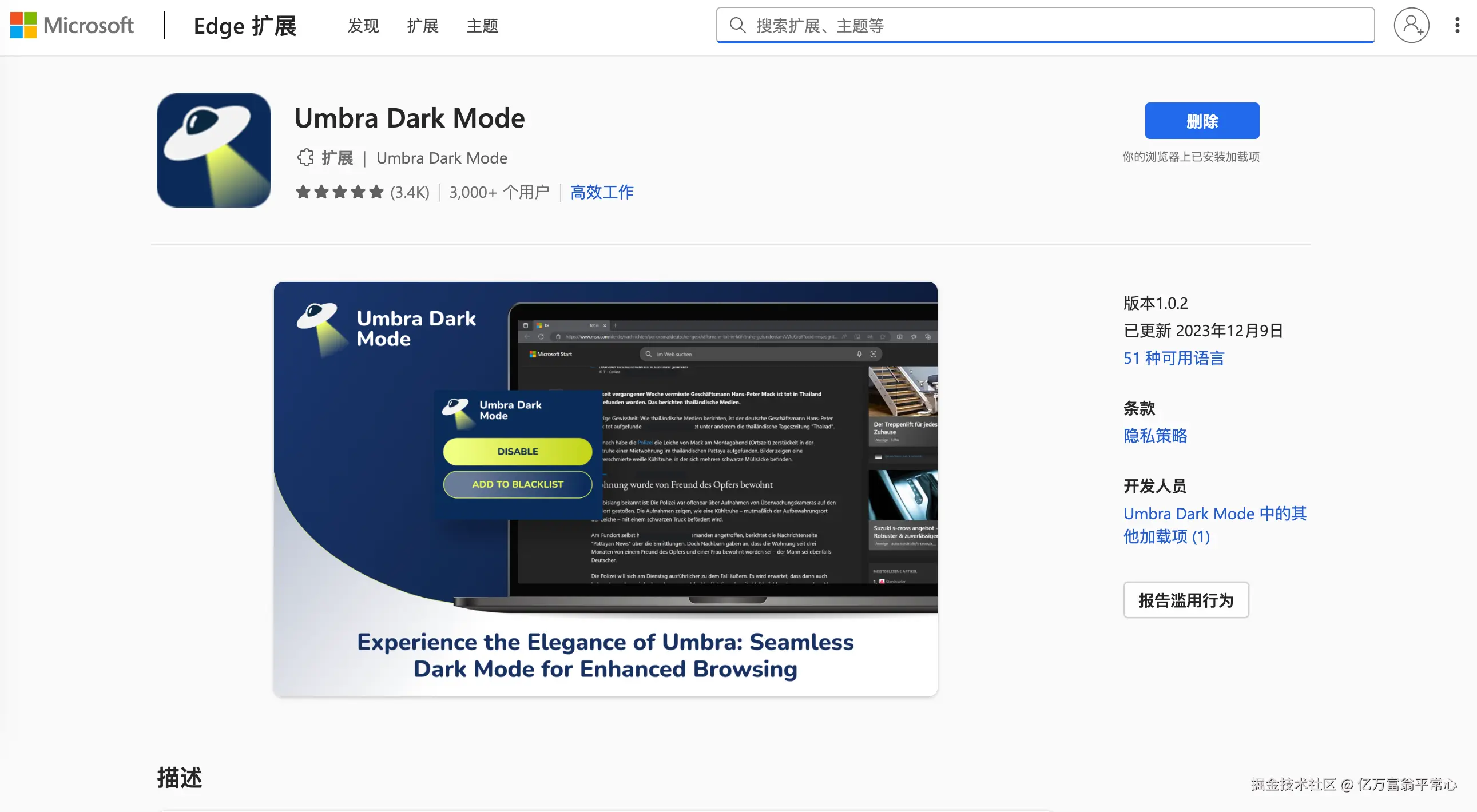Switch to the 扩展 section

coord(423,25)
